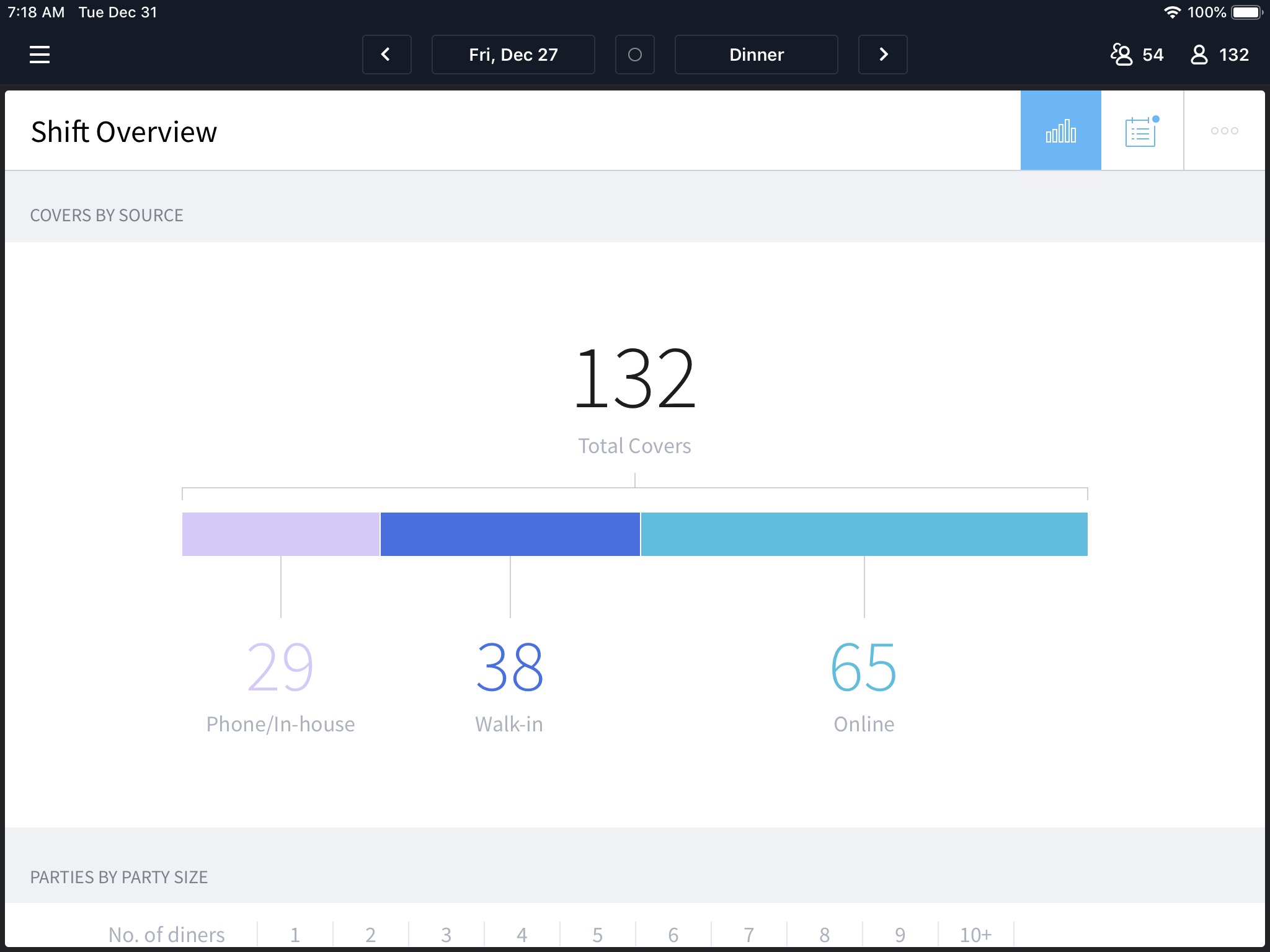The width and height of the screenshot is (1270, 952).
Task: Tap the battery indicator in status bar
Action: pos(1247,12)
